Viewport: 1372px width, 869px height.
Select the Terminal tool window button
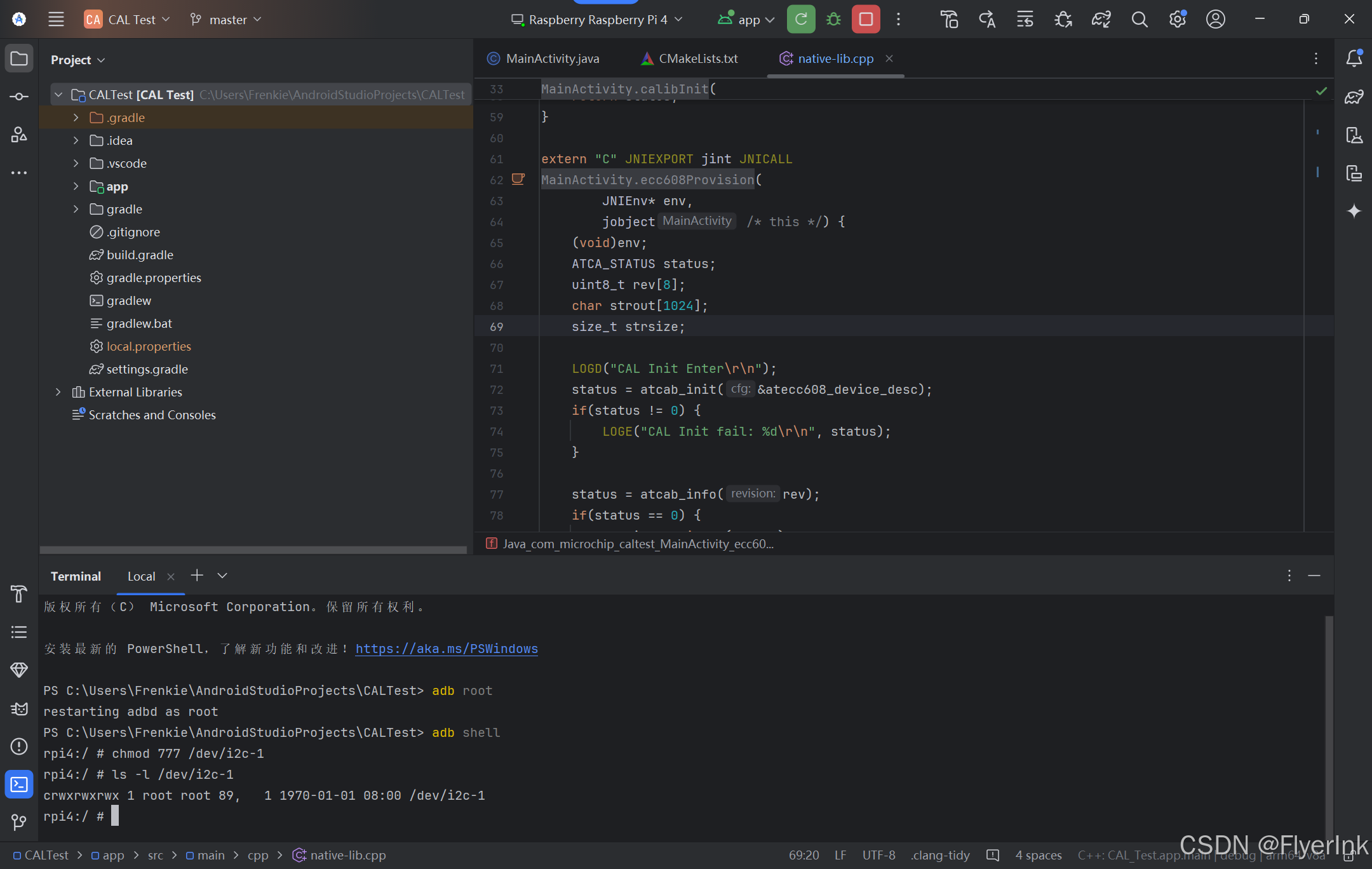(x=19, y=785)
